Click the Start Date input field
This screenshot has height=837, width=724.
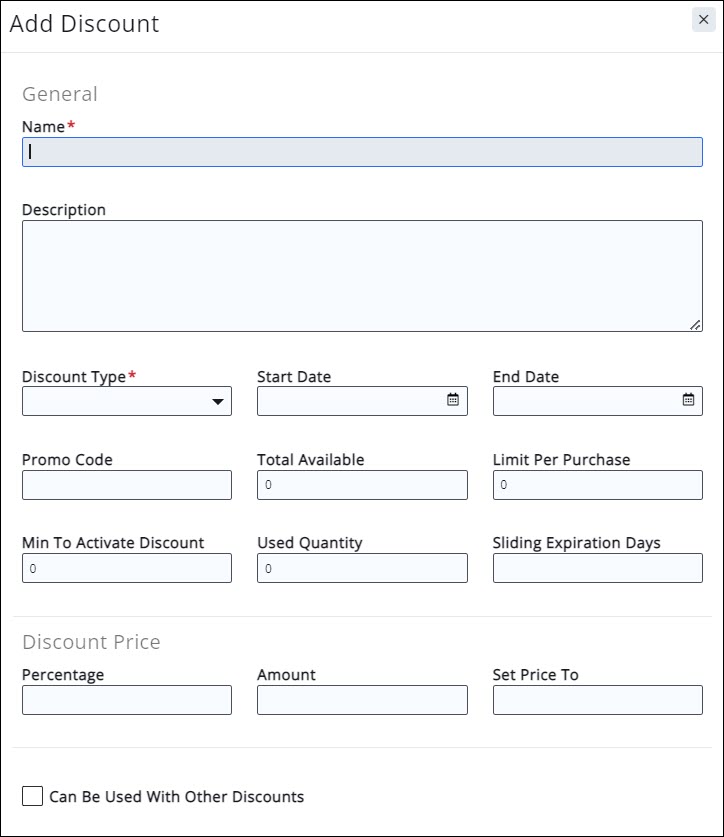tap(350, 401)
